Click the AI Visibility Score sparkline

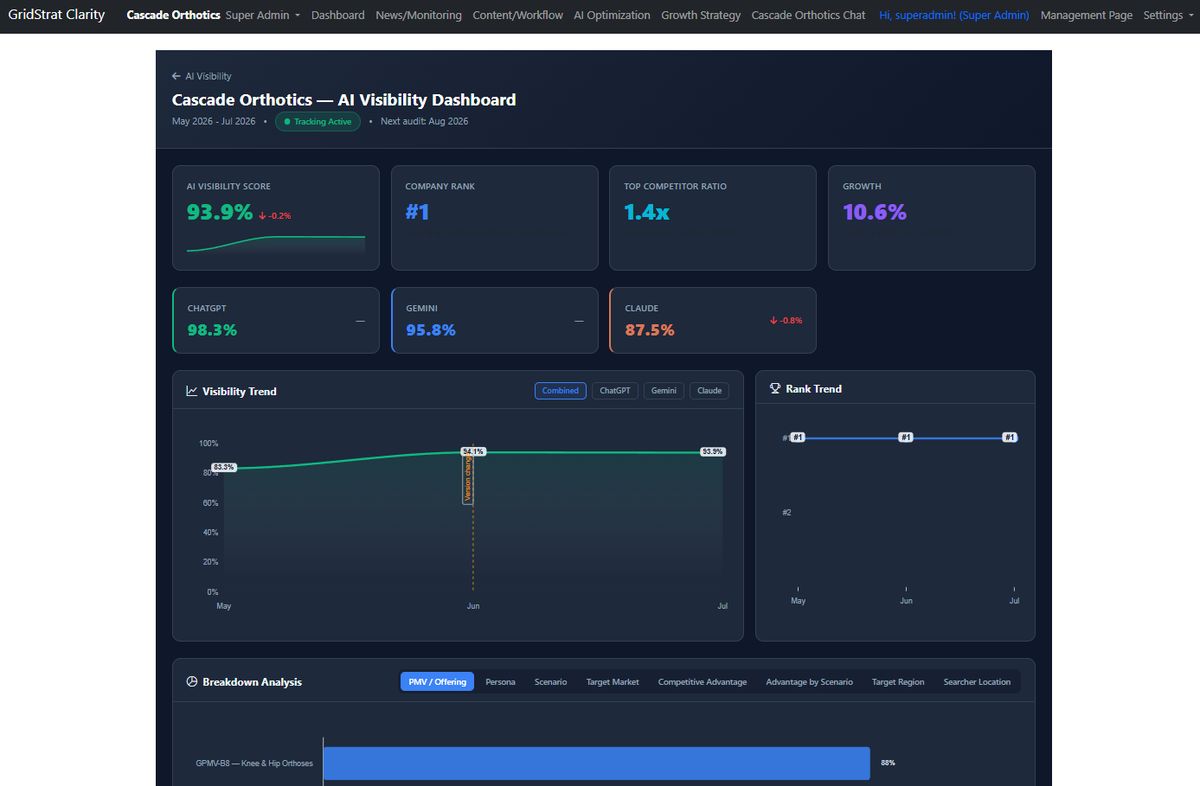point(276,245)
